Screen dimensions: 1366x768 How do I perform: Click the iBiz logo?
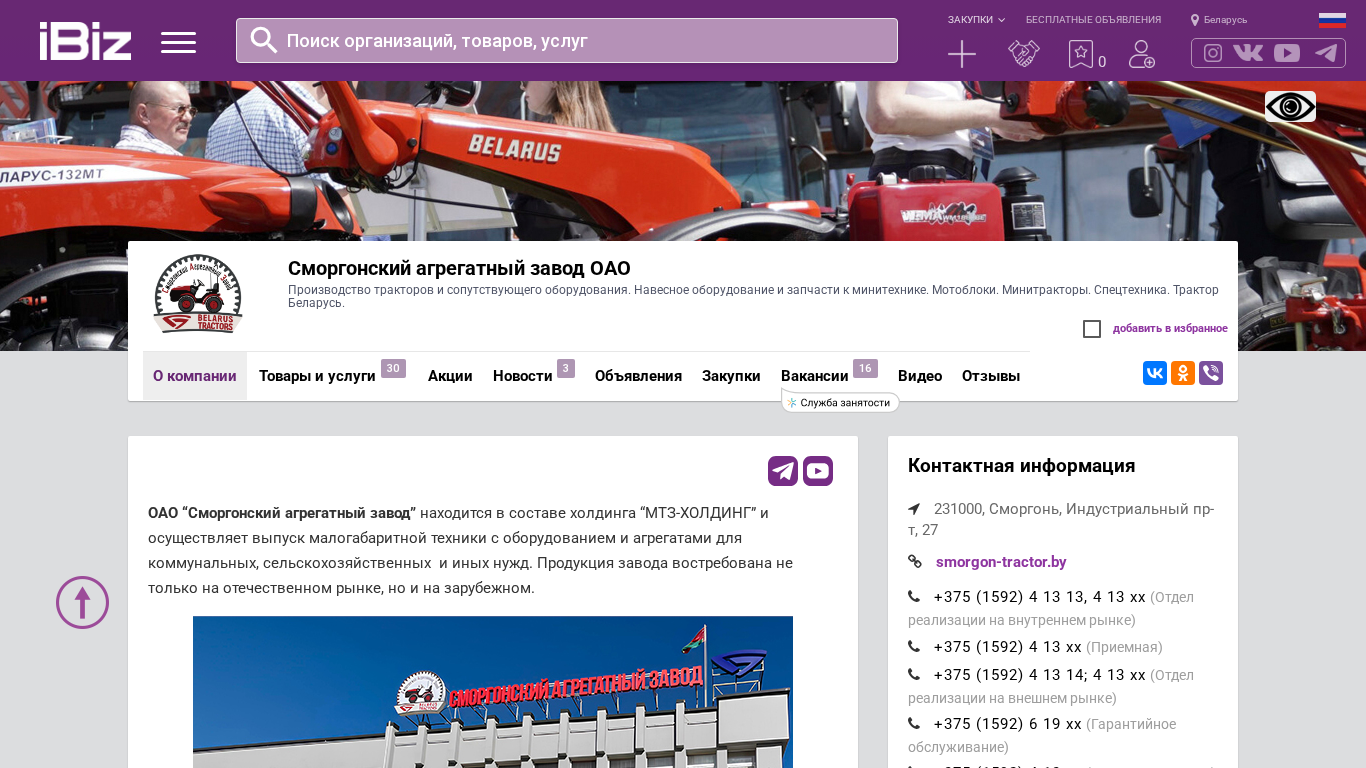click(x=85, y=41)
